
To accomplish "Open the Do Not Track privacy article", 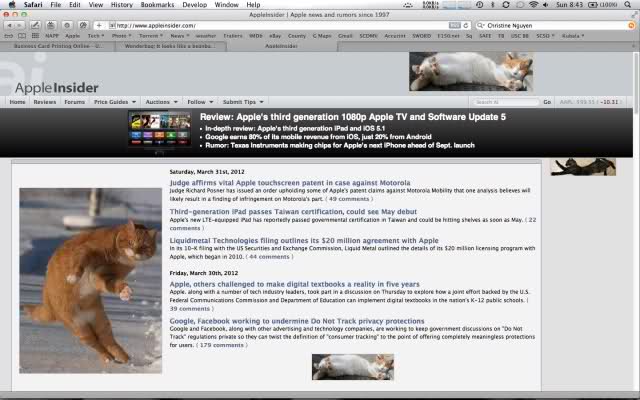I will [297, 321].
